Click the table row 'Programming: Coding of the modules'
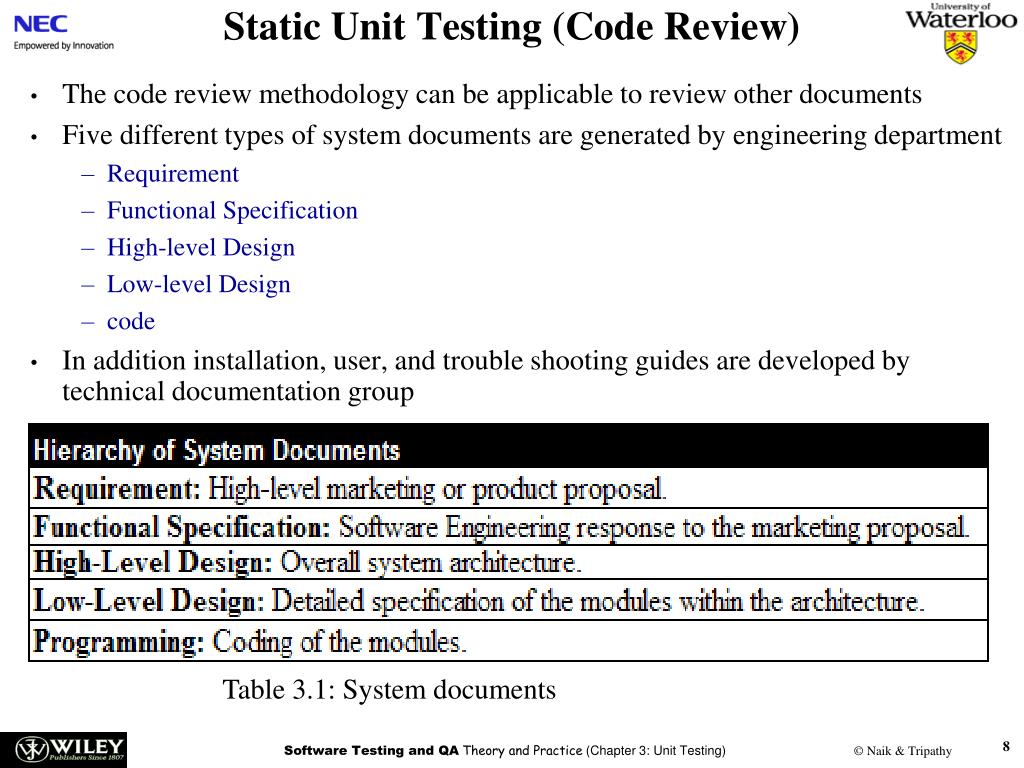Image resolution: width=1024 pixels, height=768 pixels. point(508,641)
